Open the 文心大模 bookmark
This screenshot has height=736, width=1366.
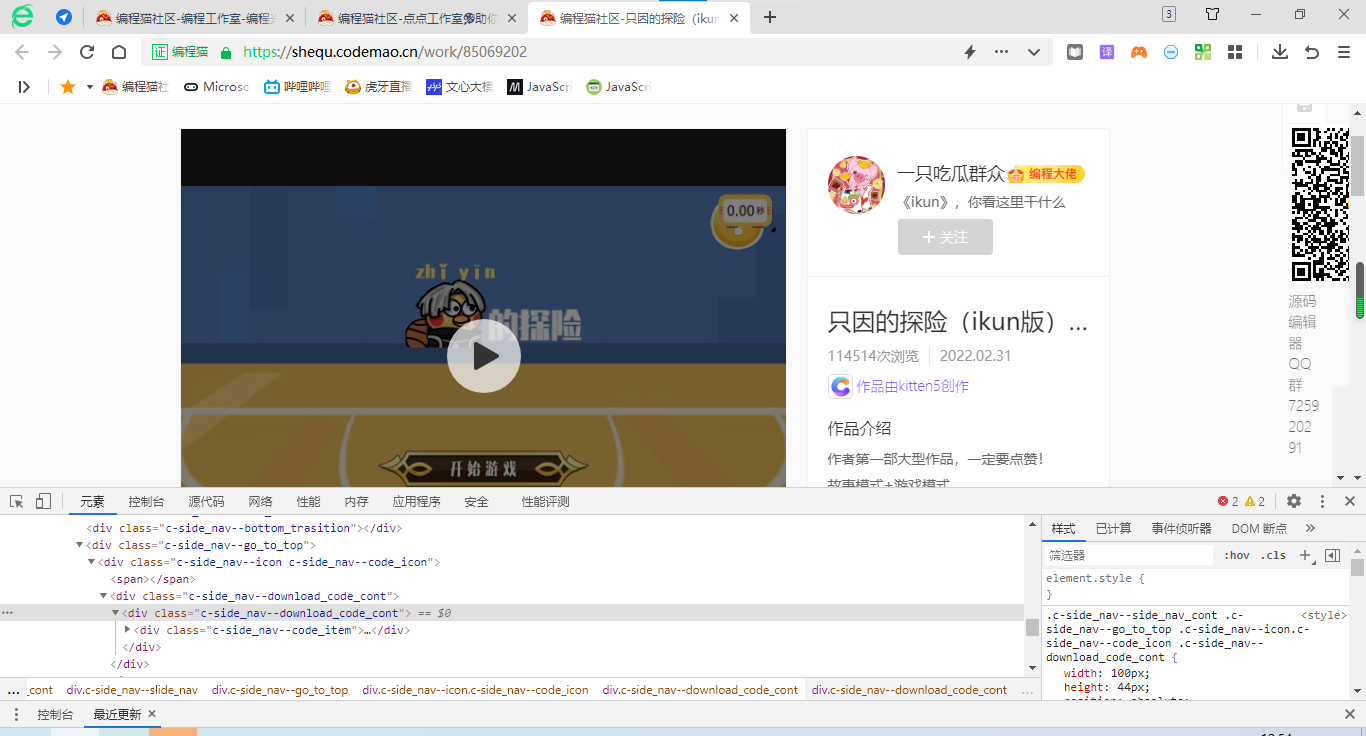(x=459, y=87)
